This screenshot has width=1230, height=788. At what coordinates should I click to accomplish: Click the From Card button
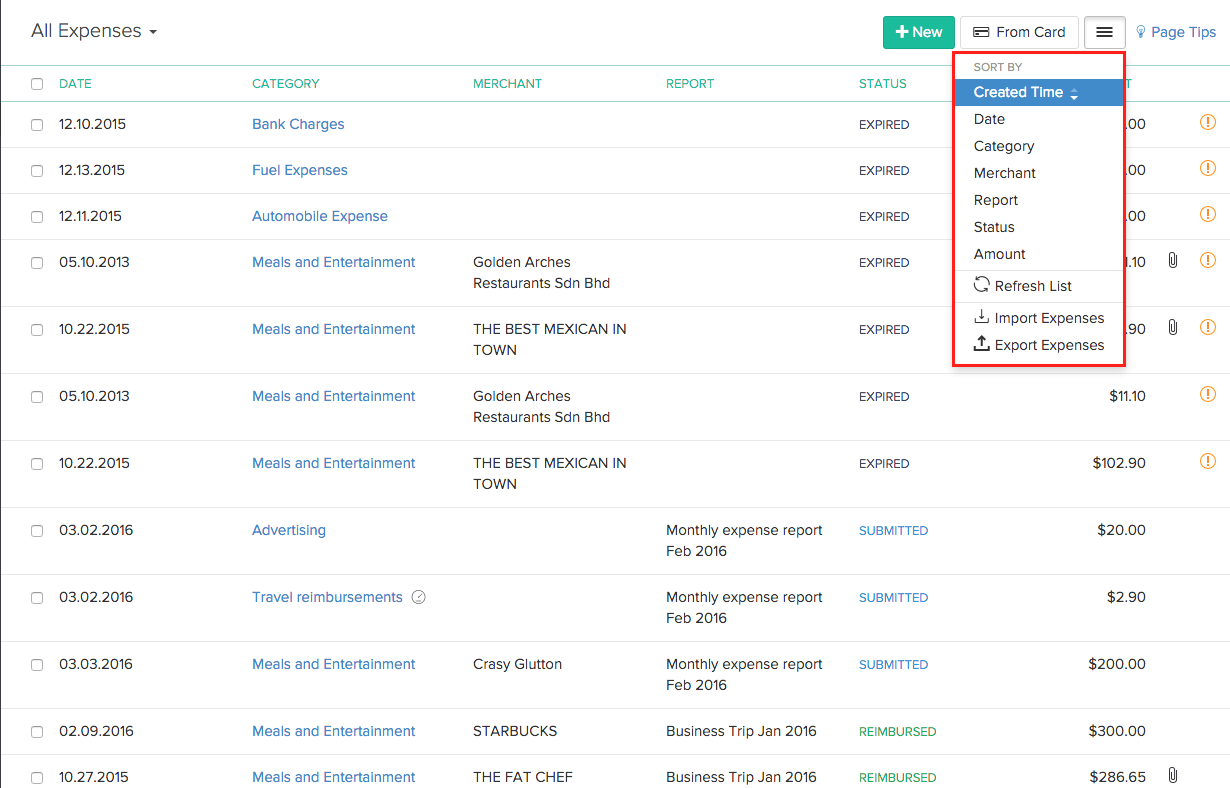[1019, 32]
